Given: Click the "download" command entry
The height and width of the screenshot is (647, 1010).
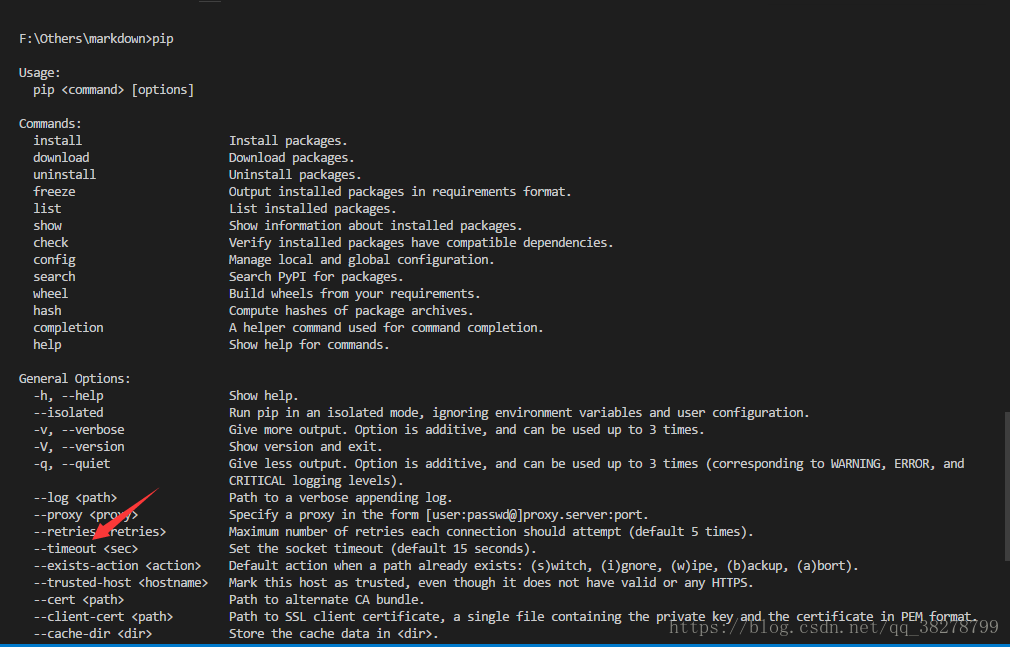Looking at the screenshot, I should [61, 158].
